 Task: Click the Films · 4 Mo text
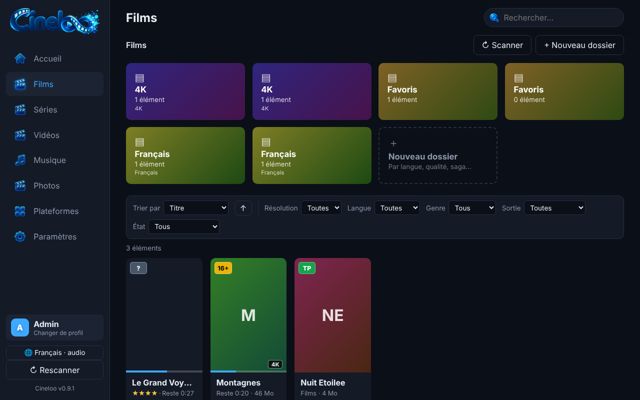[x=319, y=393]
